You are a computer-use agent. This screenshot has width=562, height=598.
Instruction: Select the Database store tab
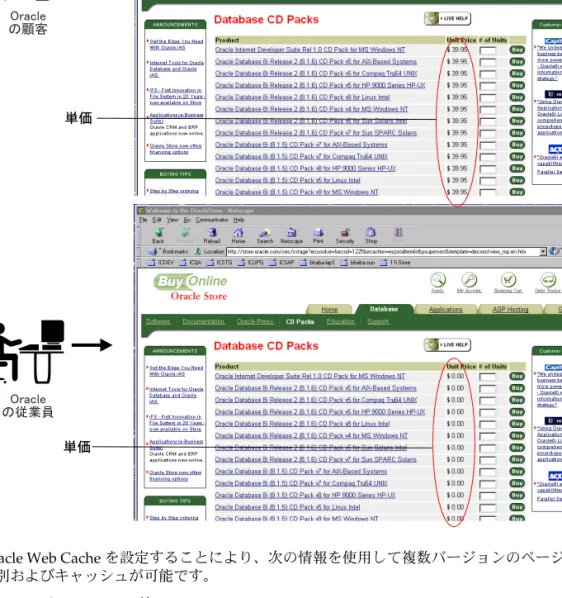pos(384,309)
